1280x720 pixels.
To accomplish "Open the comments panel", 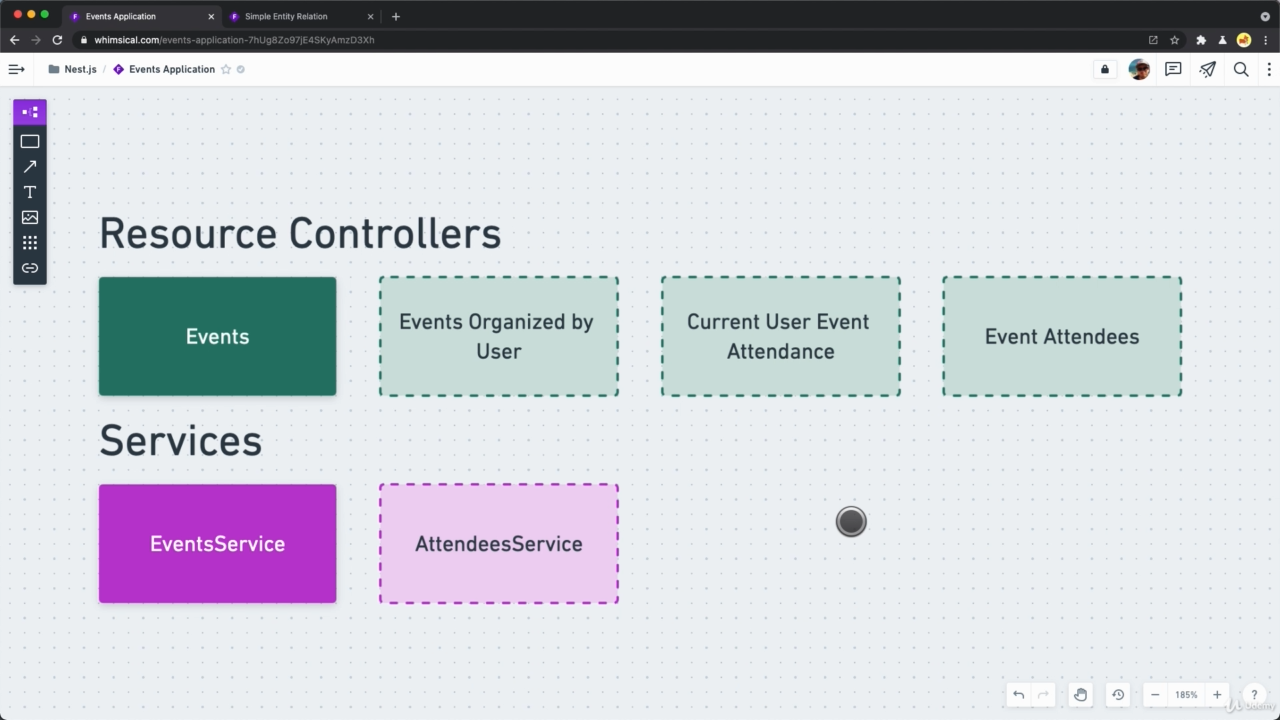I will (1173, 69).
